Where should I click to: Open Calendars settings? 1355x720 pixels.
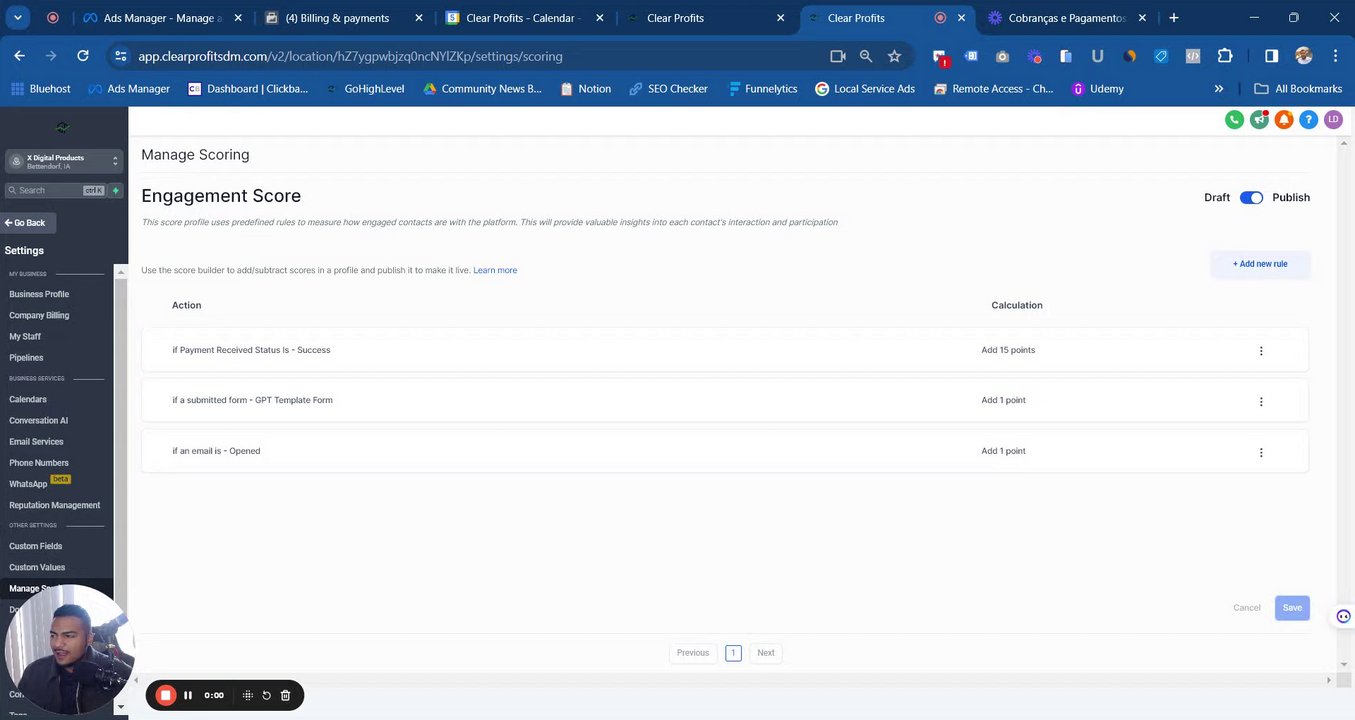[28, 399]
